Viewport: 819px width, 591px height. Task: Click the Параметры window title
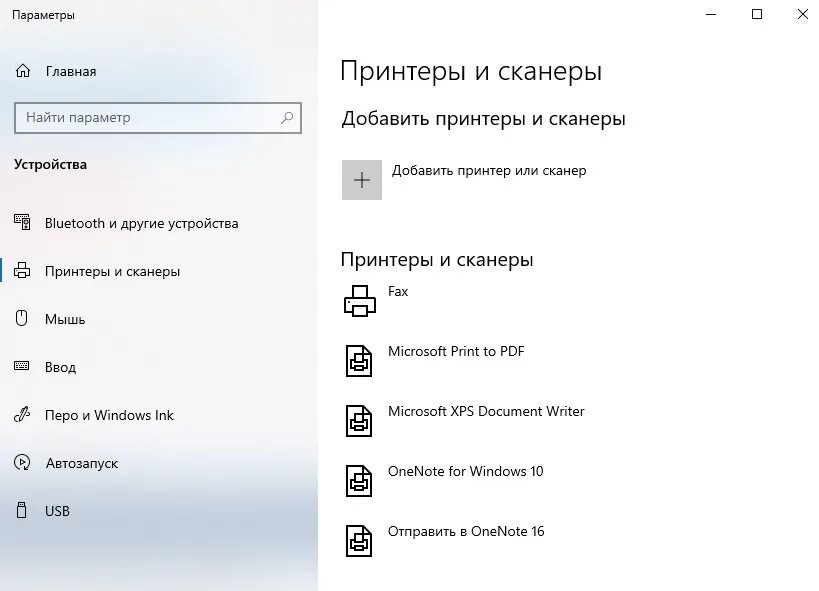pos(43,15)
